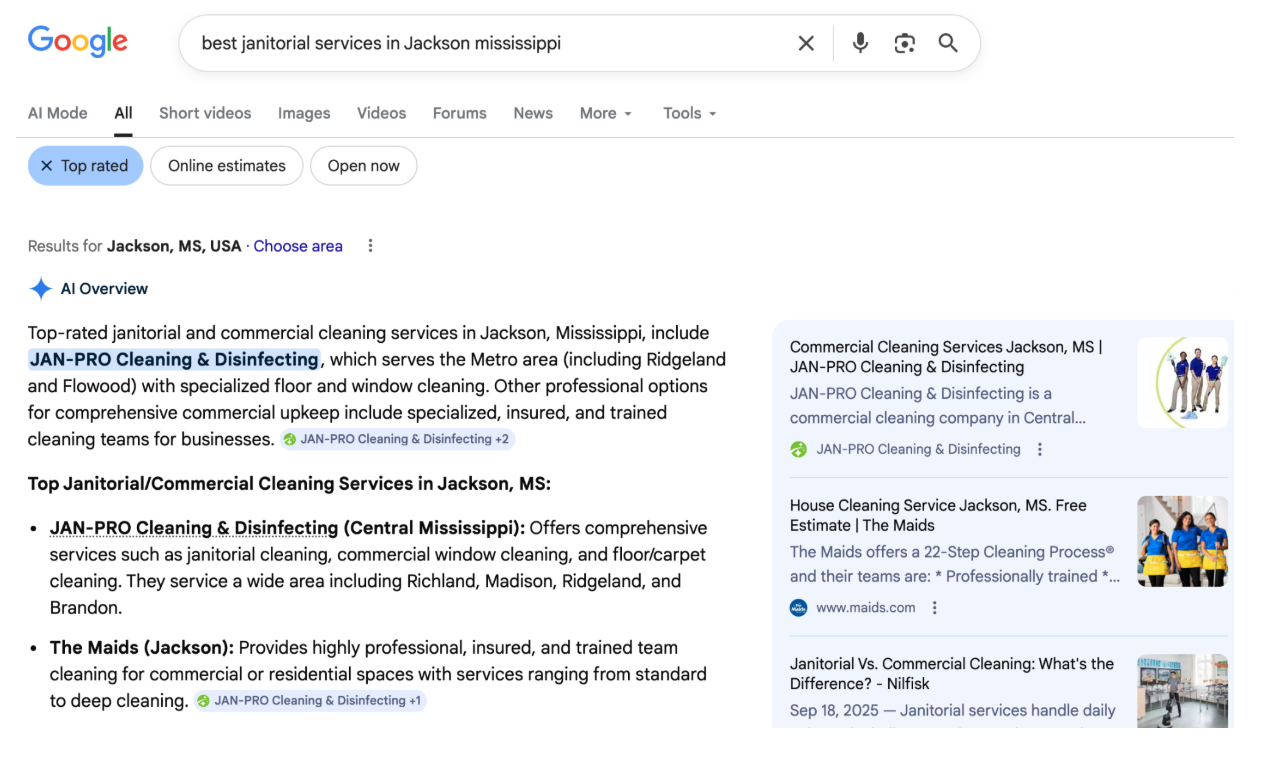The height and width of the screenshot is (764, 1288).
Task: Click the magnifying glass search button
Action: 948,43
